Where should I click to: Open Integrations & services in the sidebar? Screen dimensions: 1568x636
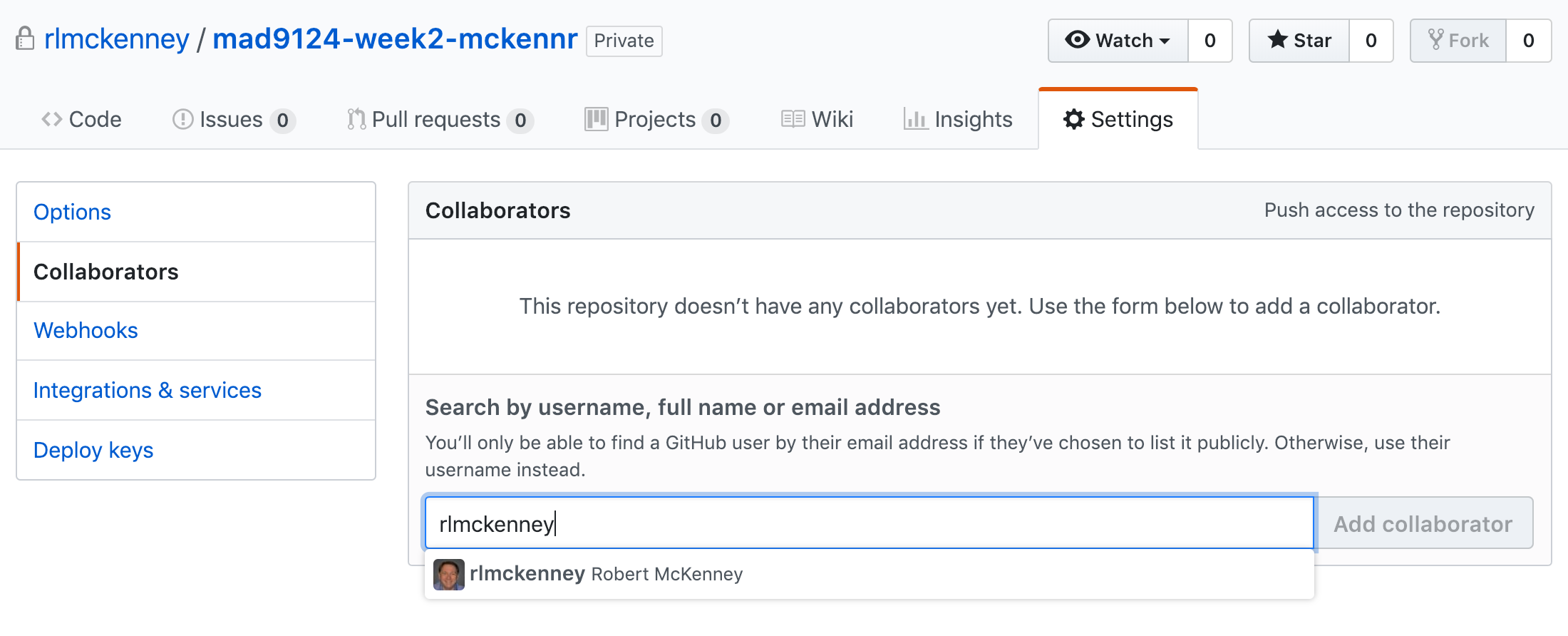[196, 390]
